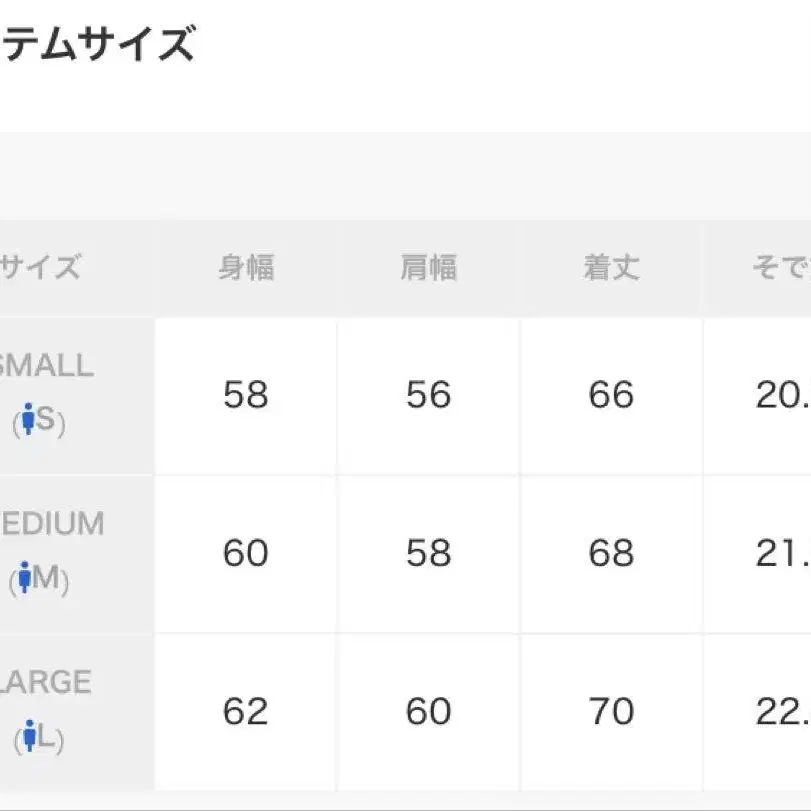This screenshot has height=811, width=811.
Task: Select the SMALL size row label
Action: click(x=47, y=365)
